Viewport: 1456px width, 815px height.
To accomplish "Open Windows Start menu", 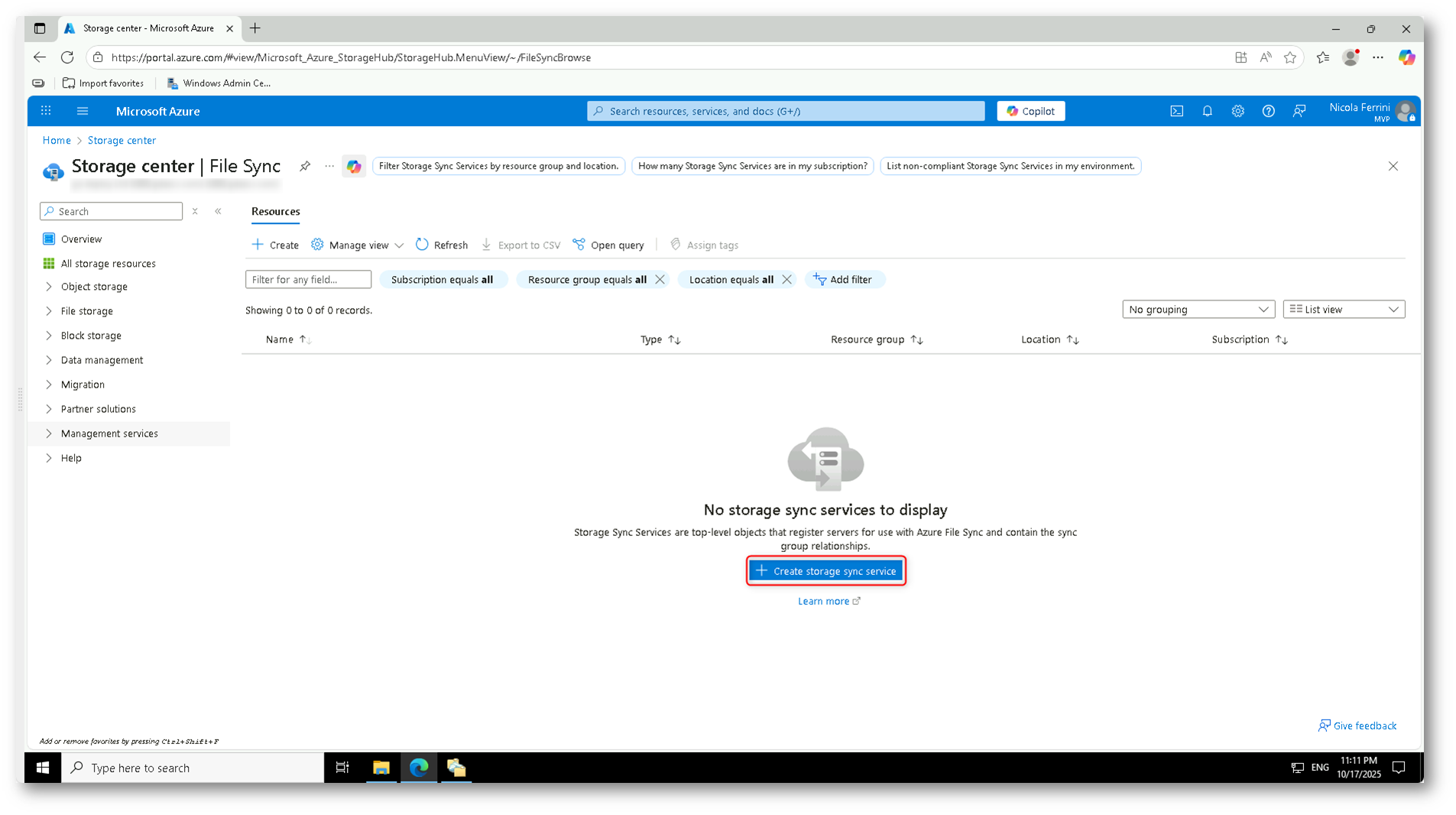I will coord(43,768).
